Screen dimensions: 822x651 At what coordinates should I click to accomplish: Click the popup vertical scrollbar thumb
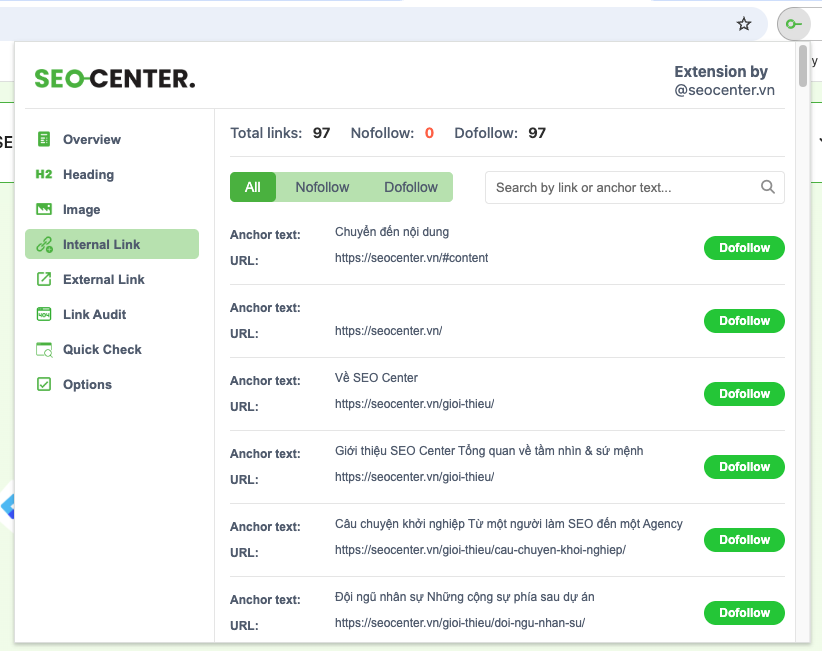click(x=803, y=67)
